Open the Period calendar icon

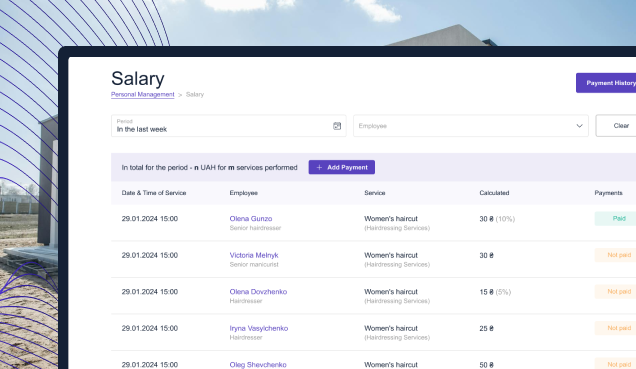click(x=337, y=126)
